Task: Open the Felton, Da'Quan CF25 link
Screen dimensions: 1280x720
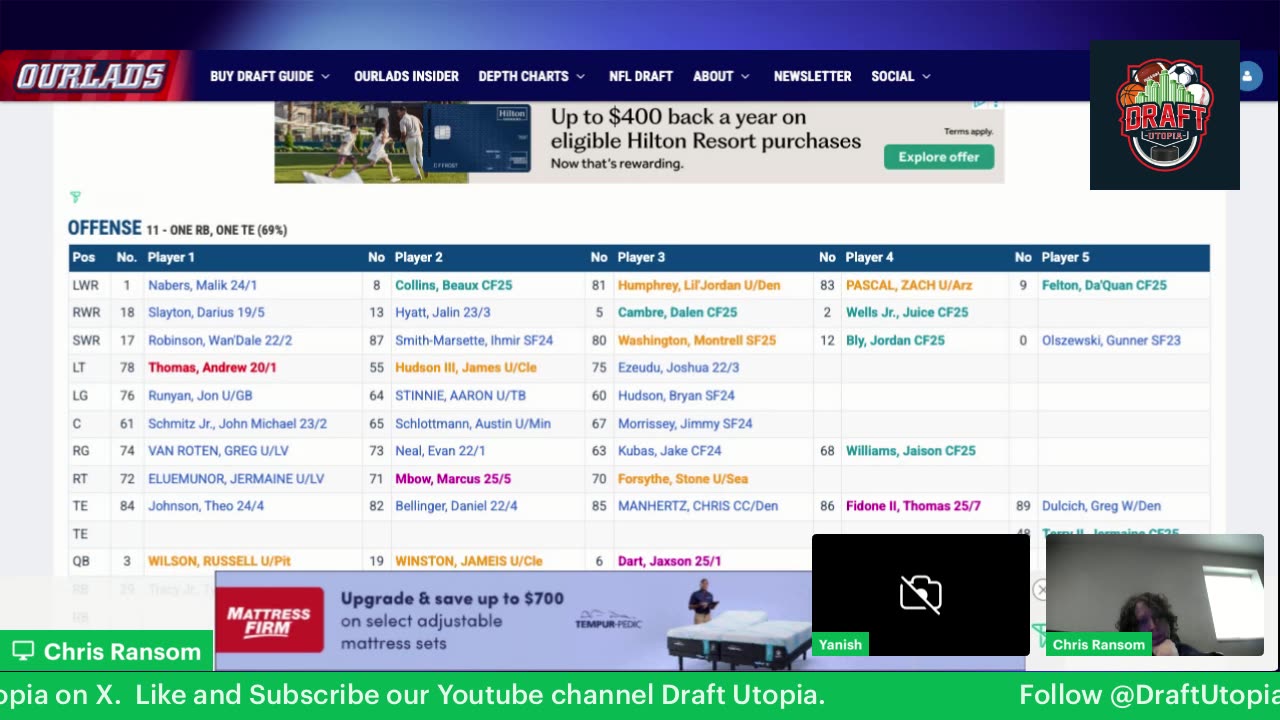Action: coord(1104,285)
